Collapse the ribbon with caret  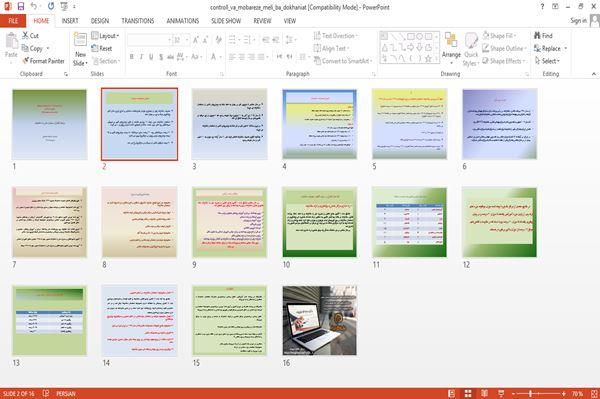tap(594, 73)
